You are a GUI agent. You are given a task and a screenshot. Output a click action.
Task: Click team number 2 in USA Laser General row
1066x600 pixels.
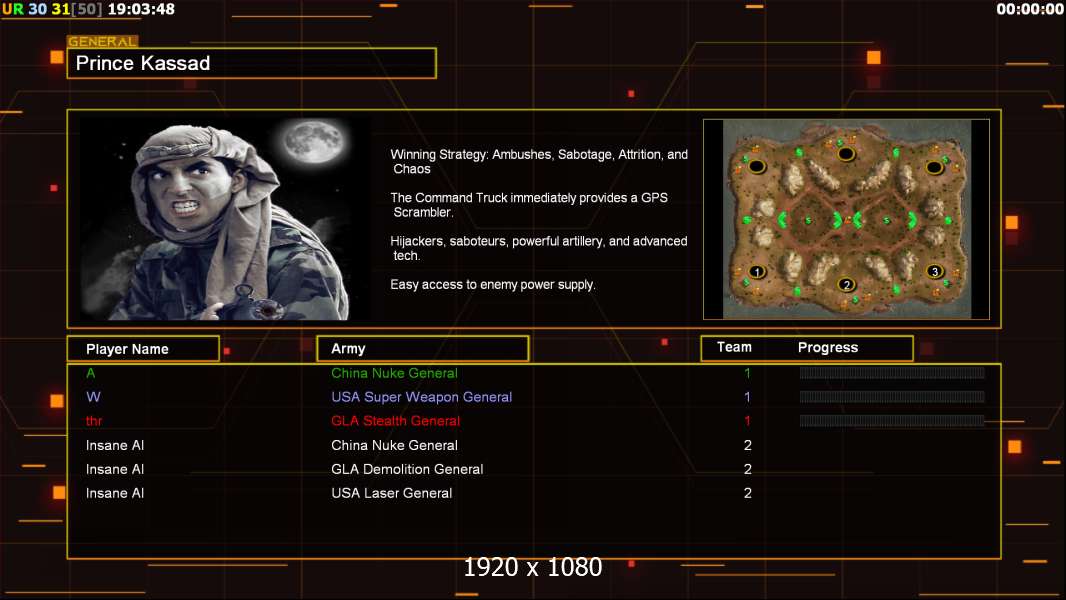coord(748,493)
